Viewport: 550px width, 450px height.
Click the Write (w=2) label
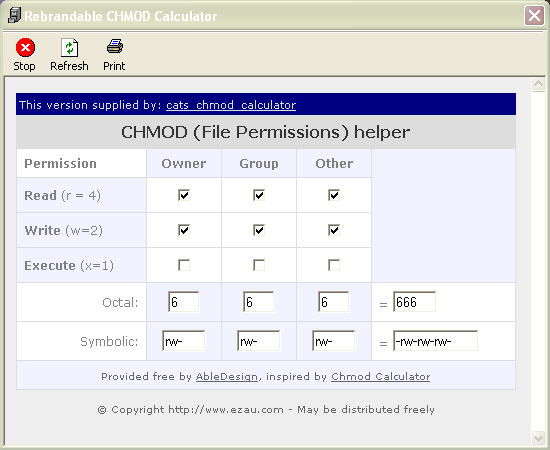tap(63, 230)
